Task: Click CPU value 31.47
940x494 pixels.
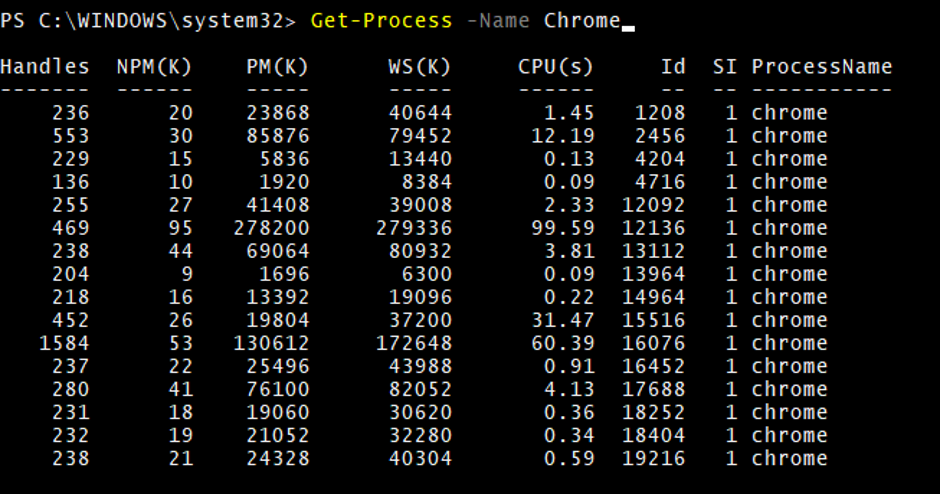Action: [562, 321]
